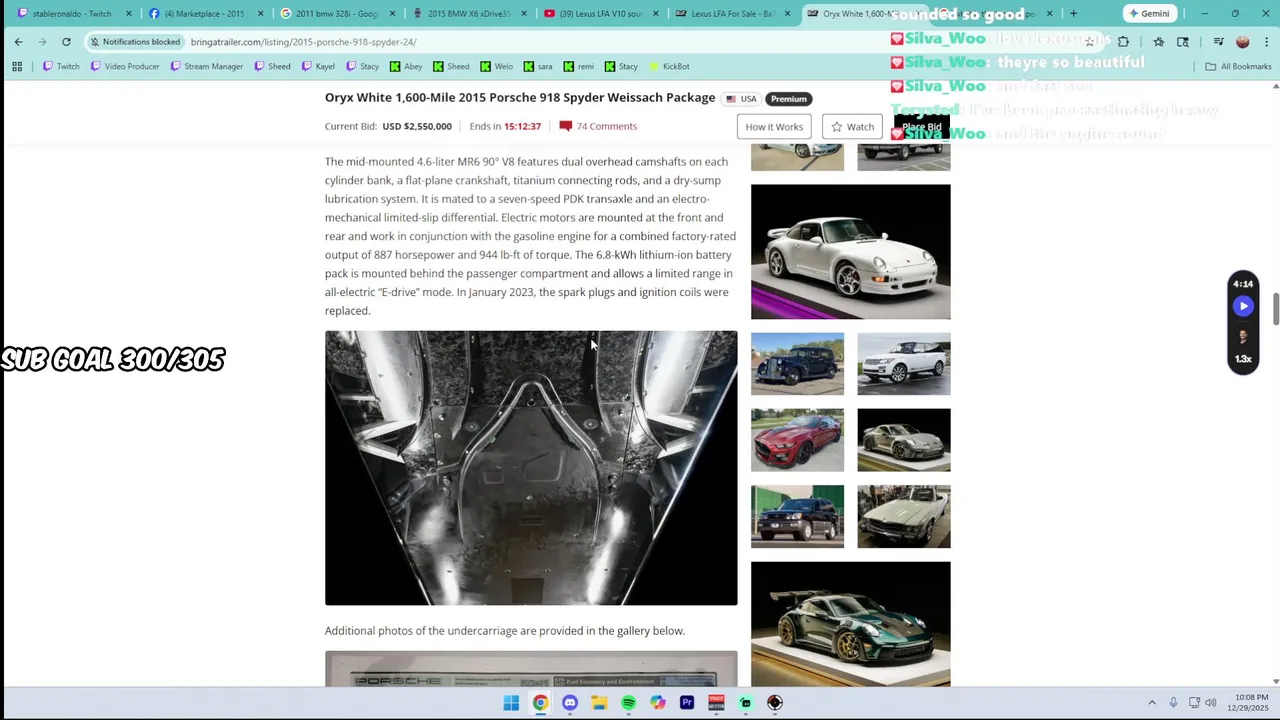Open the Kayel bookmark
The width and height of the screenshot is (1280, 720).
318,66
